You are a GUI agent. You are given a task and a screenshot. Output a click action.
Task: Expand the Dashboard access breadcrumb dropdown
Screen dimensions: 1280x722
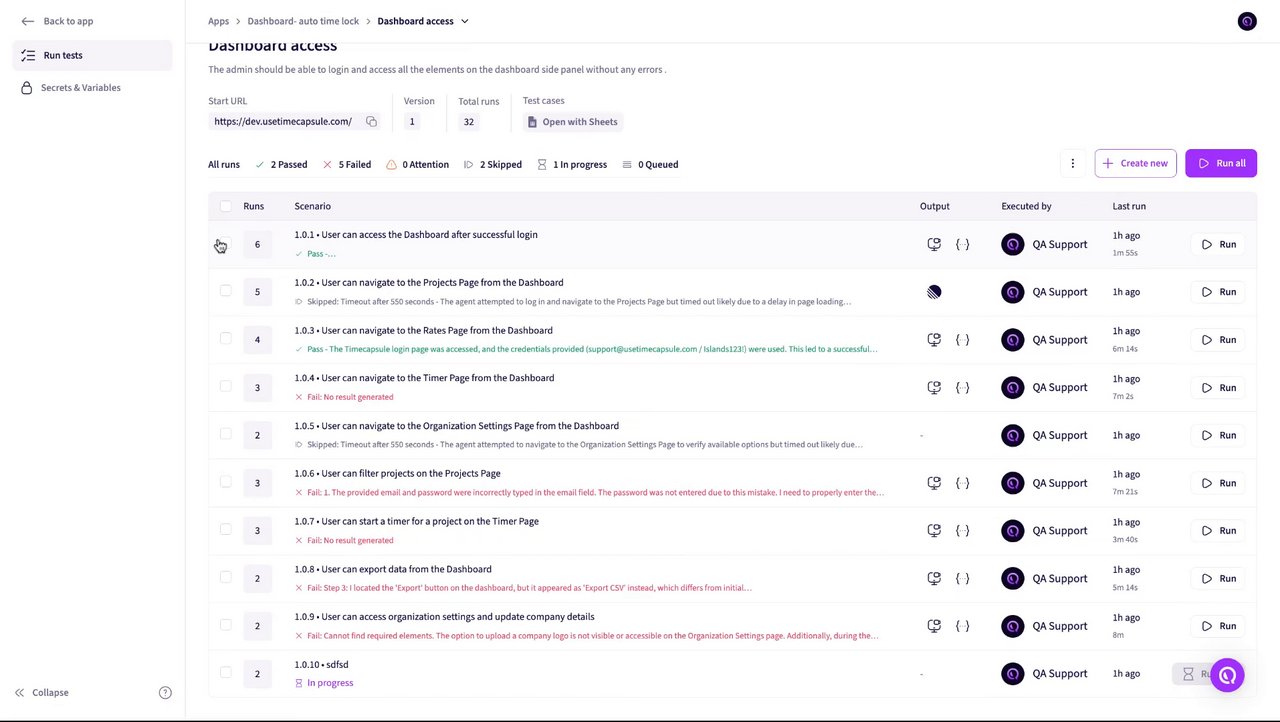pos(464,21)
